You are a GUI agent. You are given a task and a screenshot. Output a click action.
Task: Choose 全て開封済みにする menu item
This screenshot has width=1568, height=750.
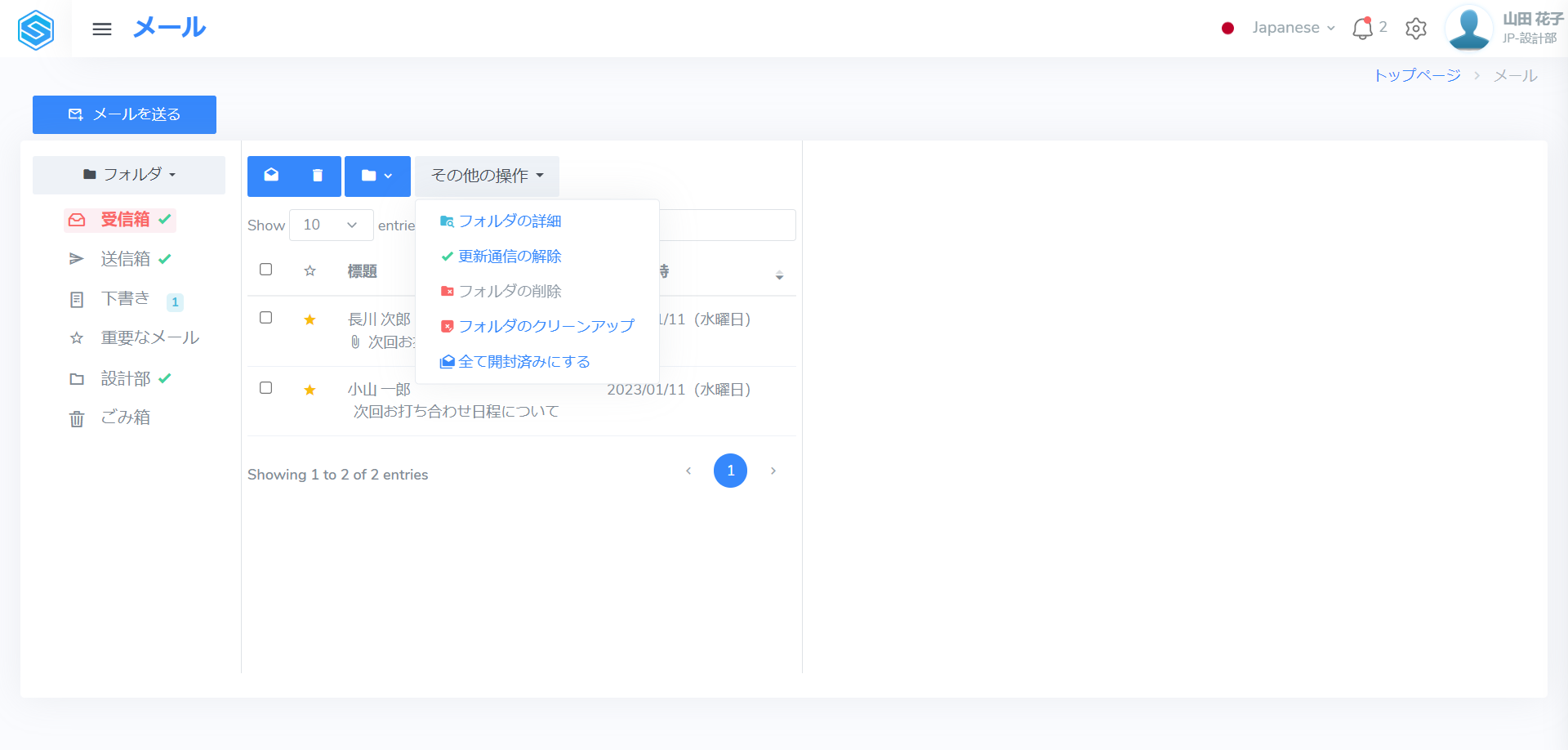[x=523, y=362]
